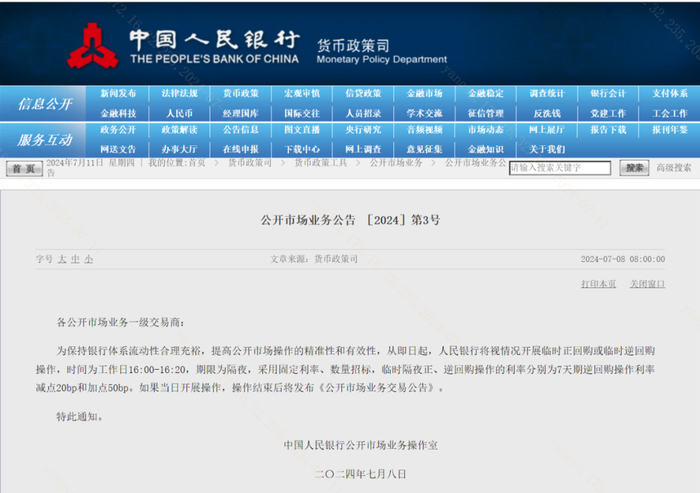Select 报刊年鉴 menu item
This screenshot has height=493, width=700.
[x=670, y=130]
